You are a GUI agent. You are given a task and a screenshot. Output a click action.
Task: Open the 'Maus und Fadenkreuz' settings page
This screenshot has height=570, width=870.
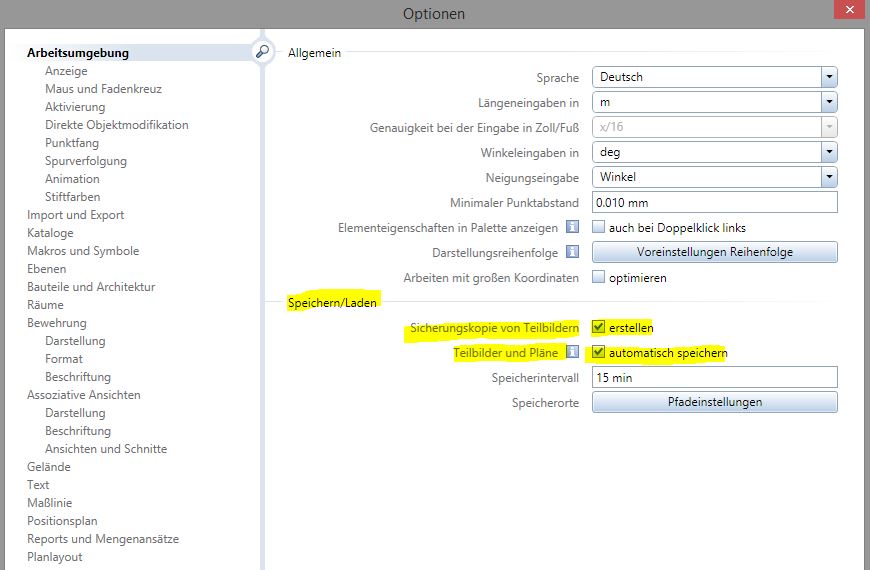pos(103,89)
